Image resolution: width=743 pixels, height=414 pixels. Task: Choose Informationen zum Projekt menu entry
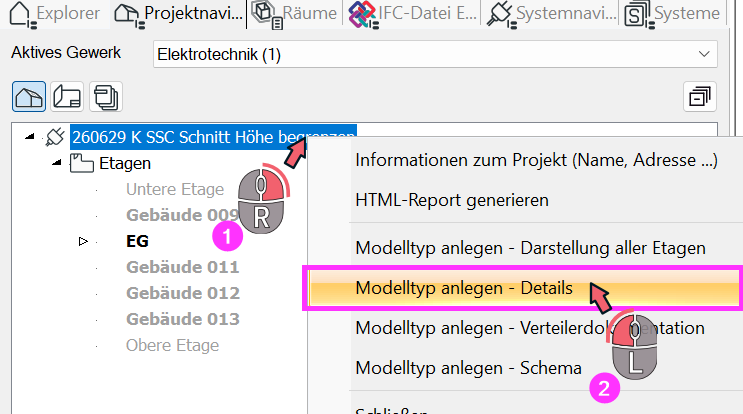pyautogui.click(x=536, y=160)
